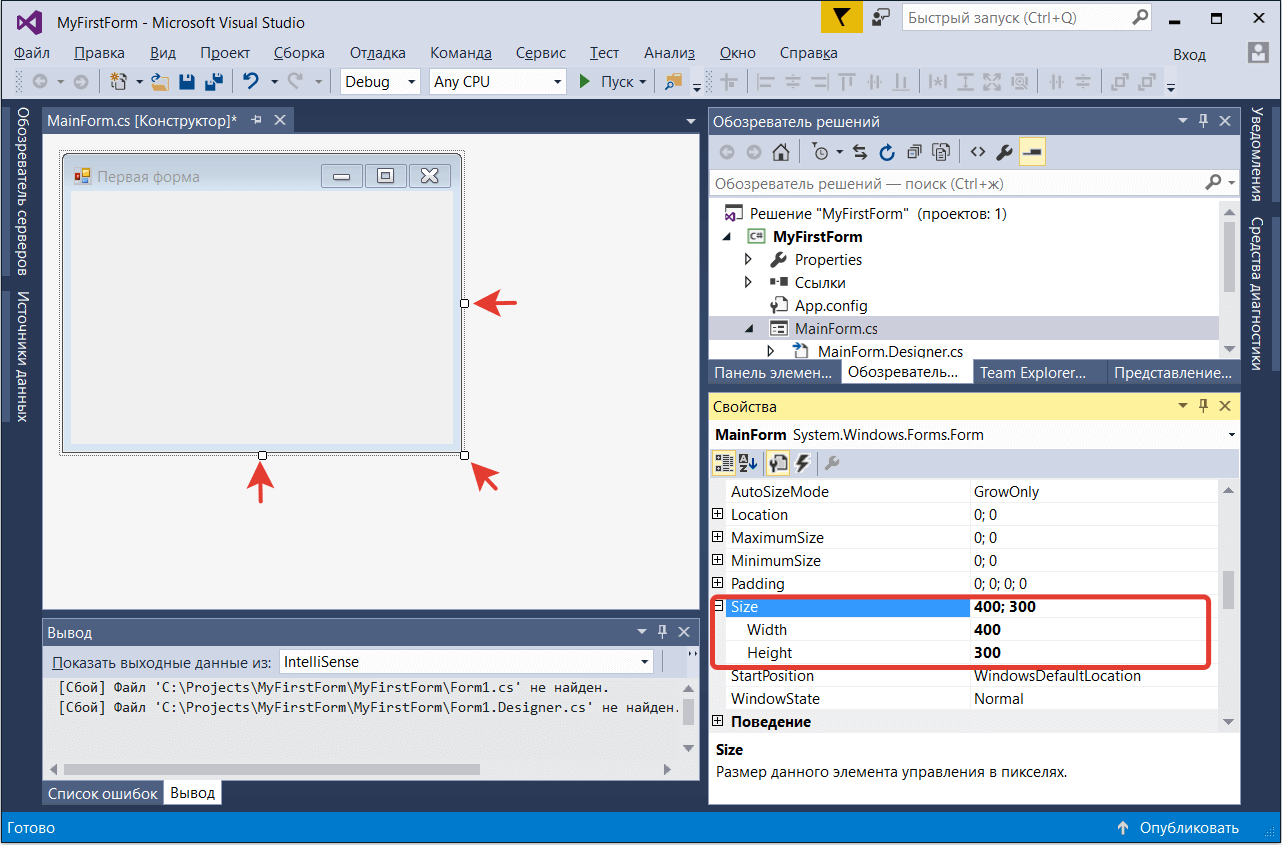Screen dimensions: 1282x845
Task: Click View Code icon in Solution Explorer
Action: pyautogui.click(x=978, y=152)
